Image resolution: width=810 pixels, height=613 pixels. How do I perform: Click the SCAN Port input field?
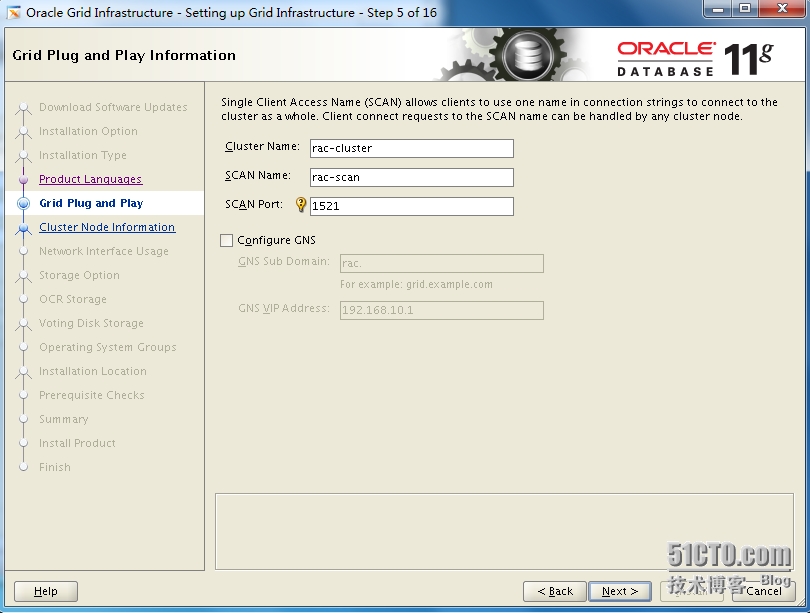(x=412, y=206)
